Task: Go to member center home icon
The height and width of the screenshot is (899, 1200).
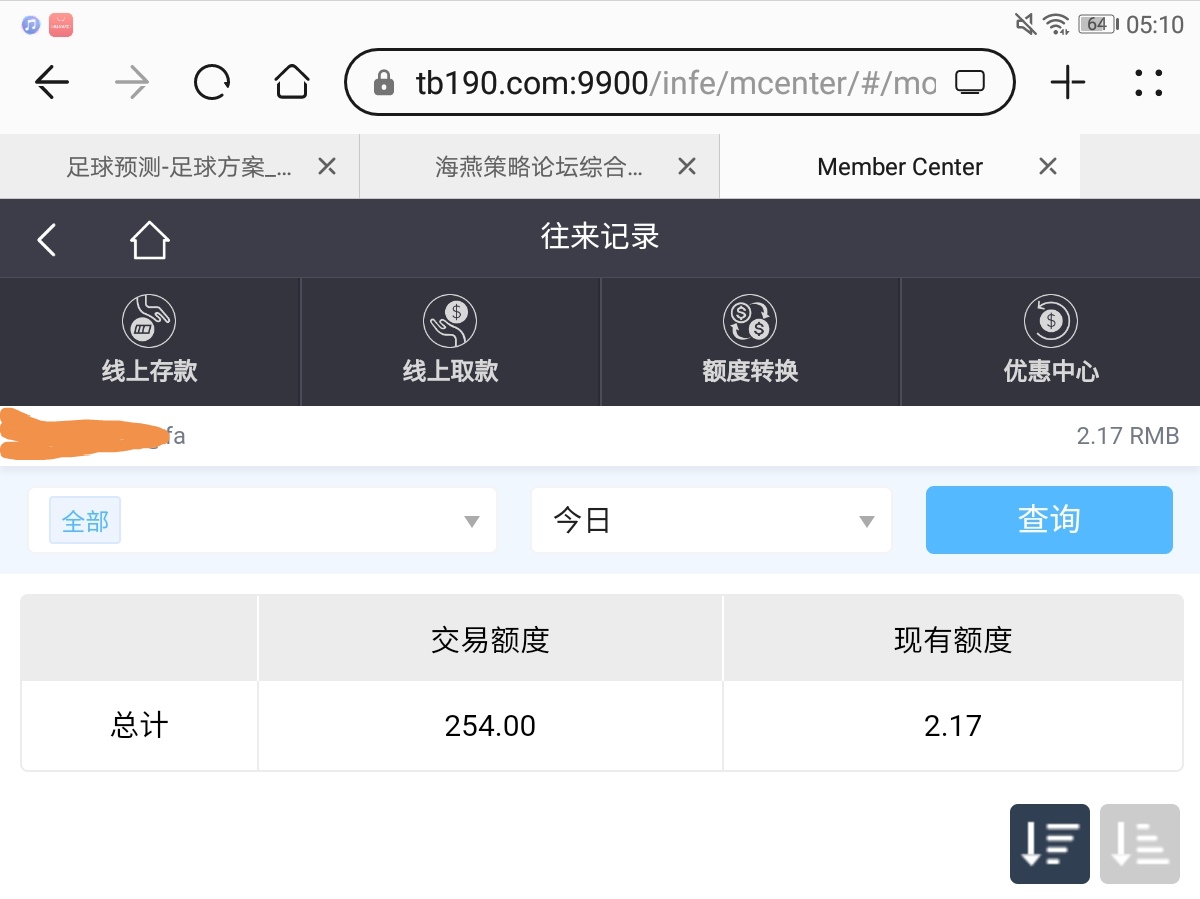Action: tap(149, 240)
